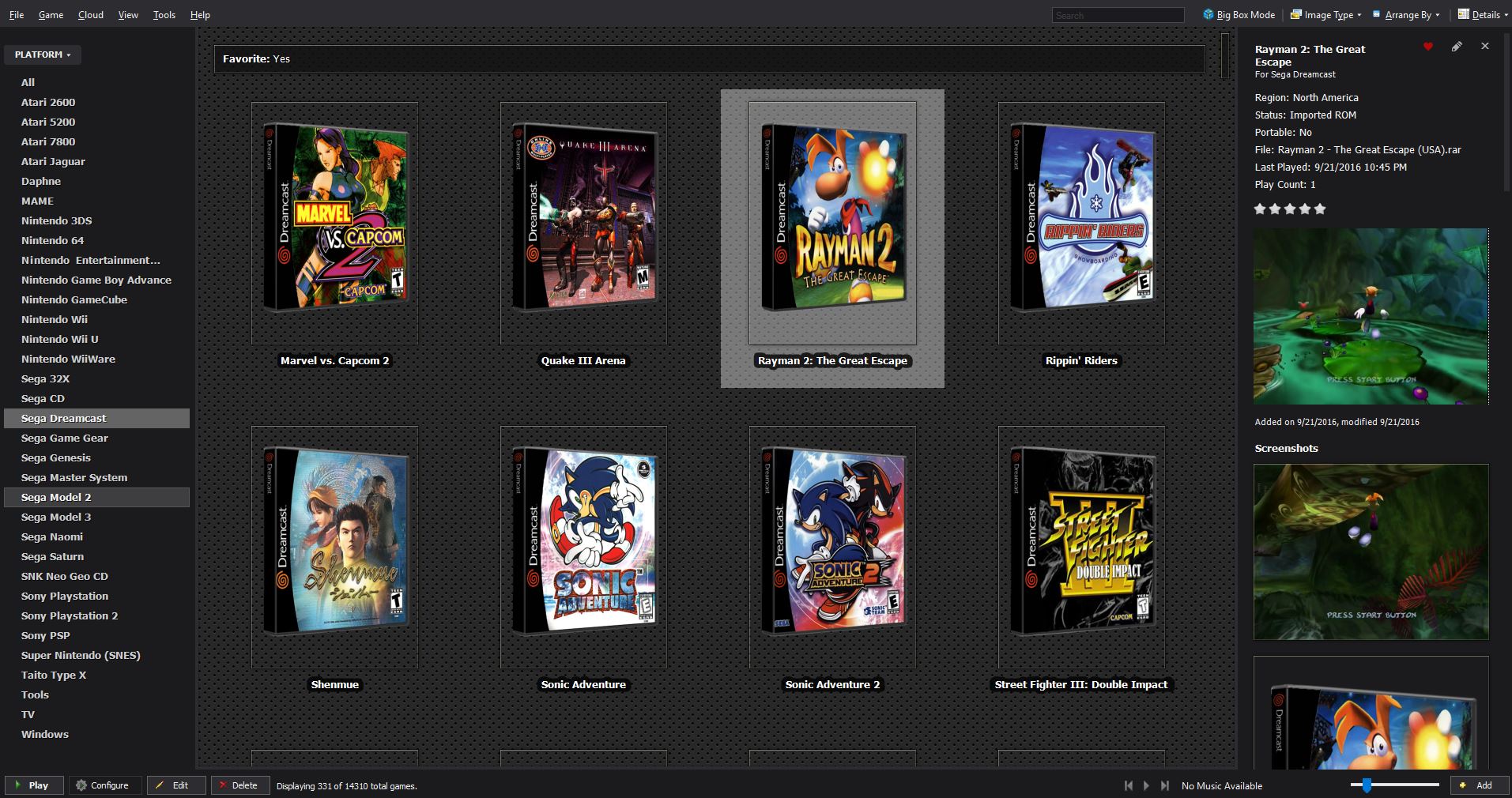Click the Favorite: Yes filter header
1512x798 pixels.
click(710, 58)
